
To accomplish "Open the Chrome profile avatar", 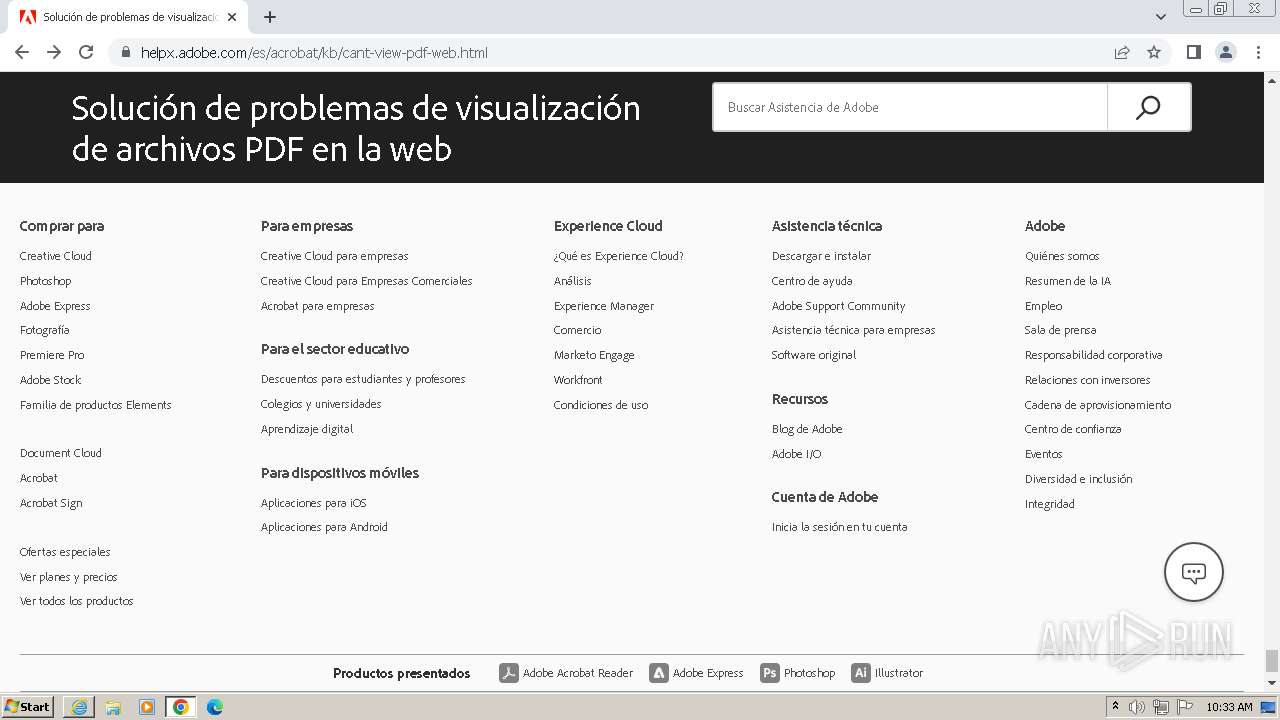I will click(x=1226, y=52).
